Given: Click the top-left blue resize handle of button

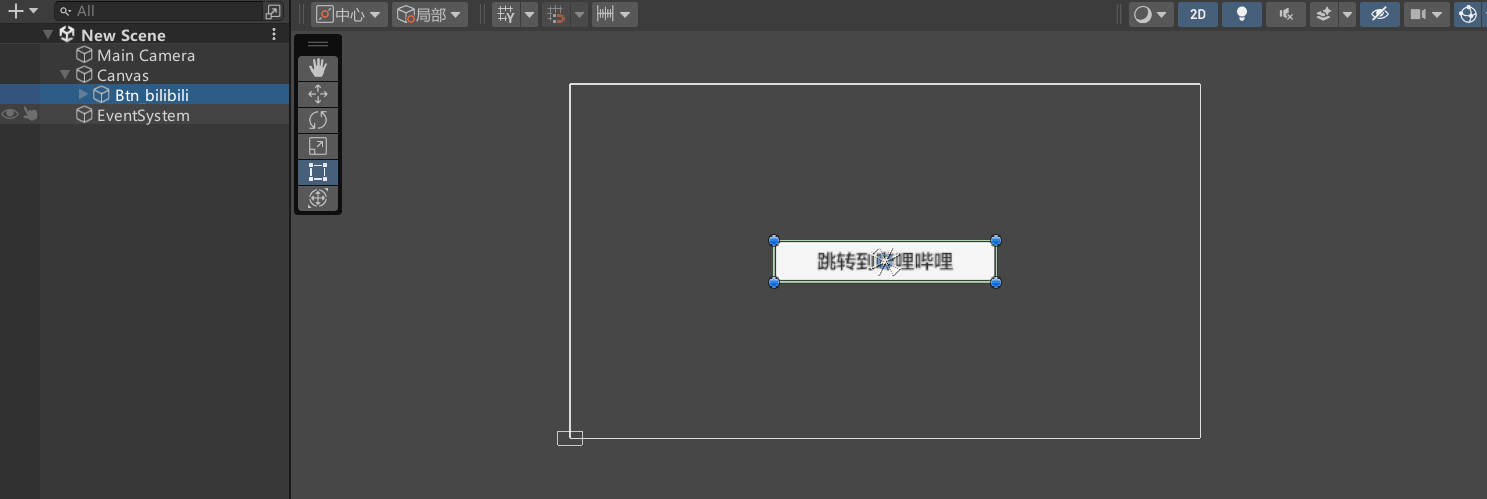Looking at the screenshot, I should coord(774,241).
